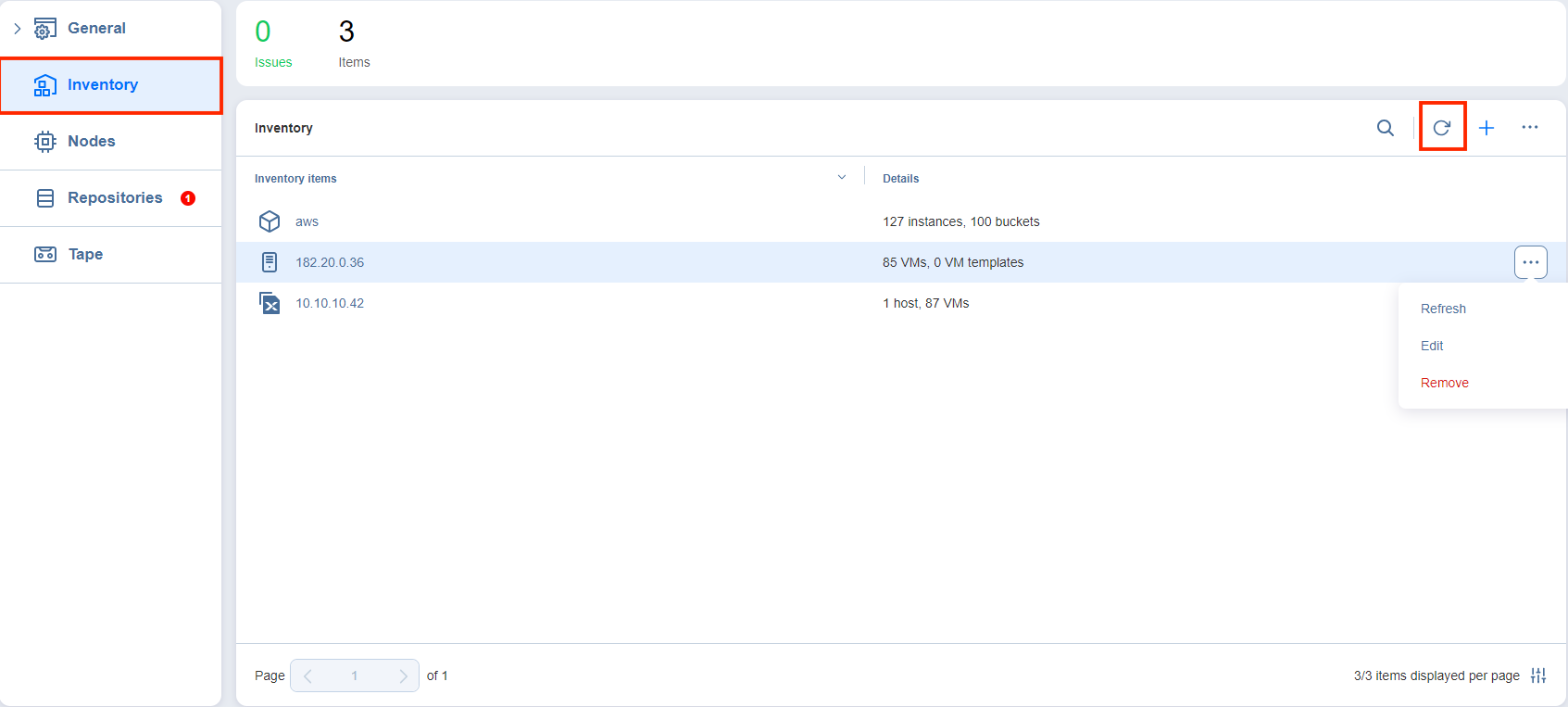Viewport: 1568px width, 707px height.
Task: Click the aws cube icon
Action: pos(270,221)
